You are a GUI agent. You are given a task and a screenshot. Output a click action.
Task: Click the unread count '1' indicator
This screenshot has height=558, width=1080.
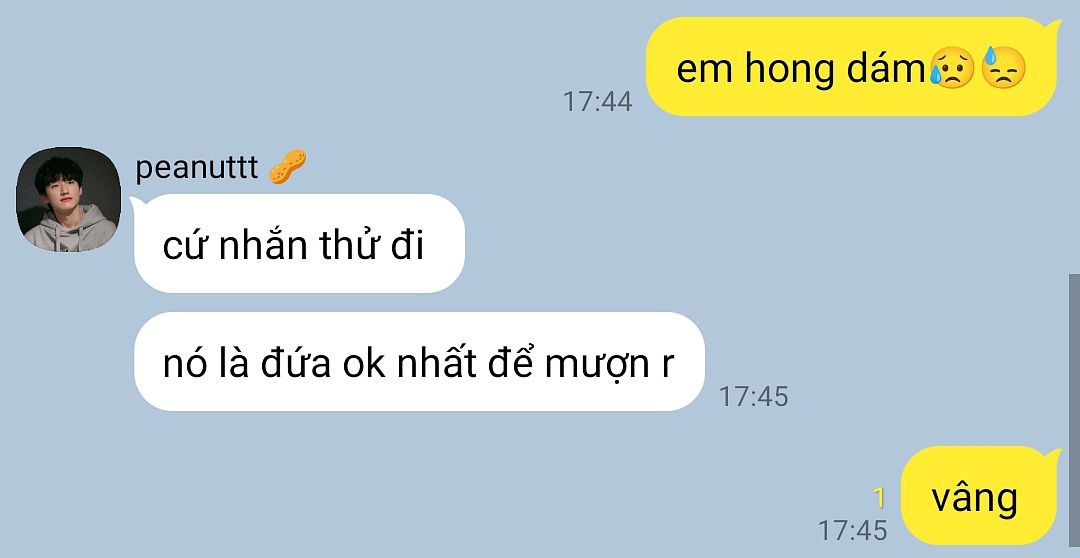click(879, 497)
